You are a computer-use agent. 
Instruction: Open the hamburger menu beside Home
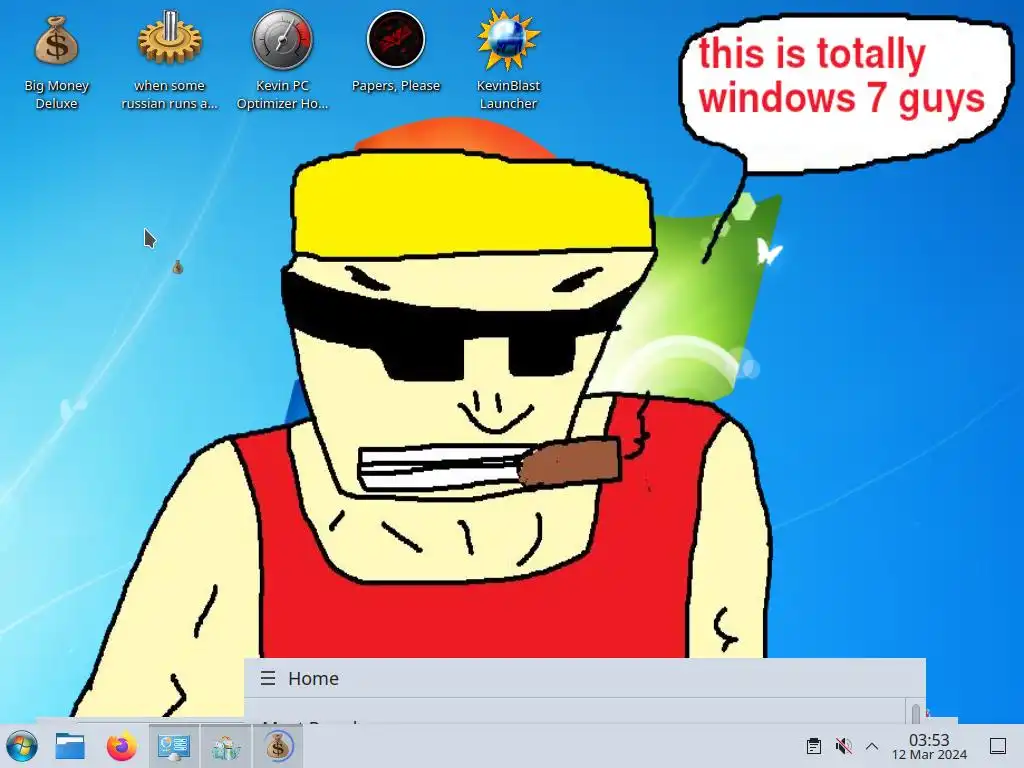point(268,678)
